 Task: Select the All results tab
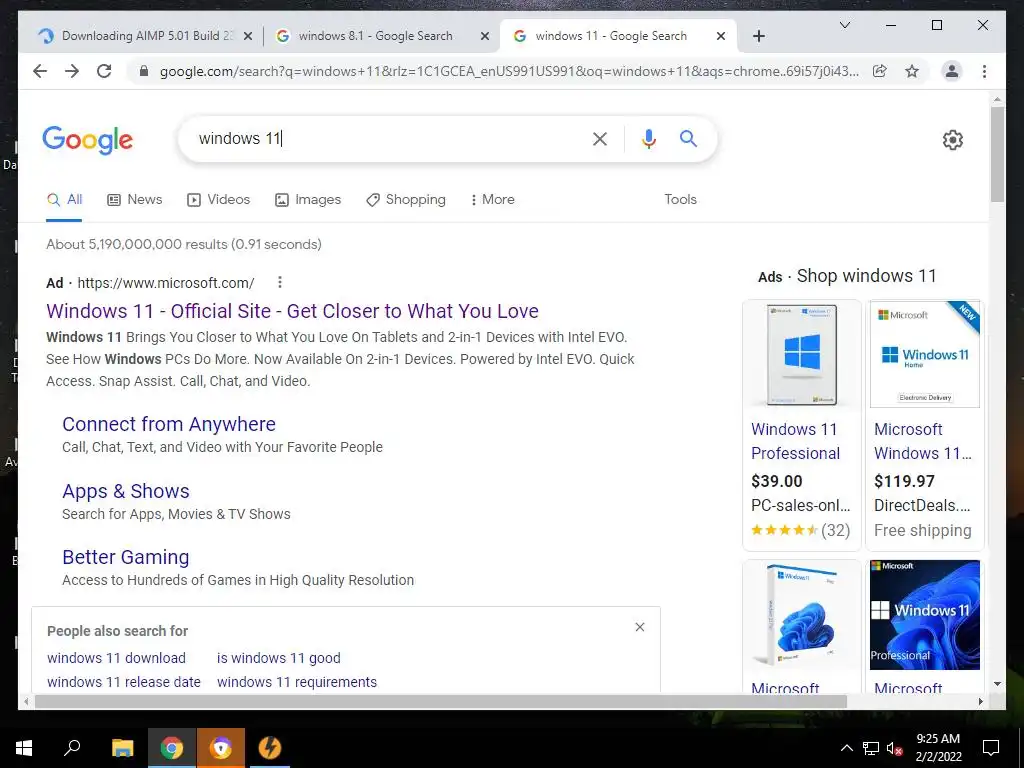(x=65, y=199)
